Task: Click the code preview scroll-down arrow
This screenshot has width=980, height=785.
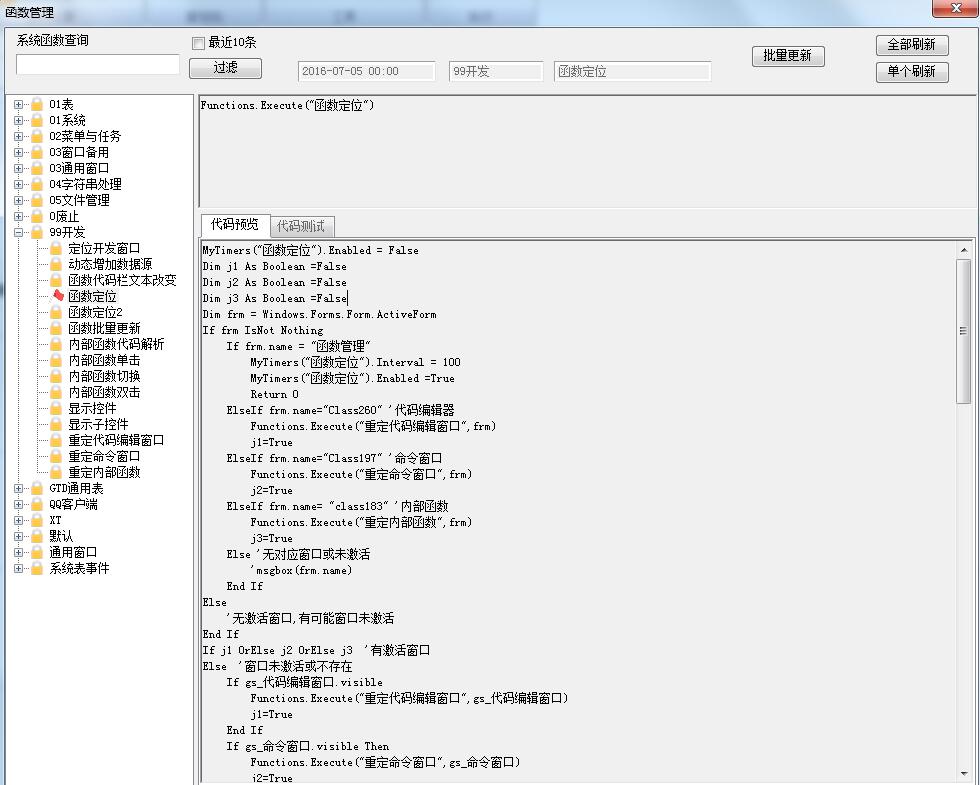Action: [x=963, y=774]
